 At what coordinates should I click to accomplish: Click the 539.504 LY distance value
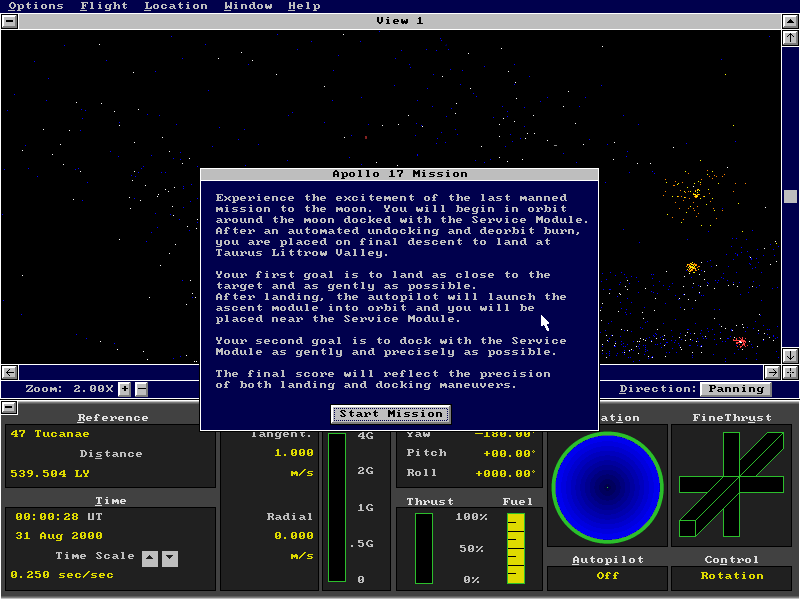point(50,473)
